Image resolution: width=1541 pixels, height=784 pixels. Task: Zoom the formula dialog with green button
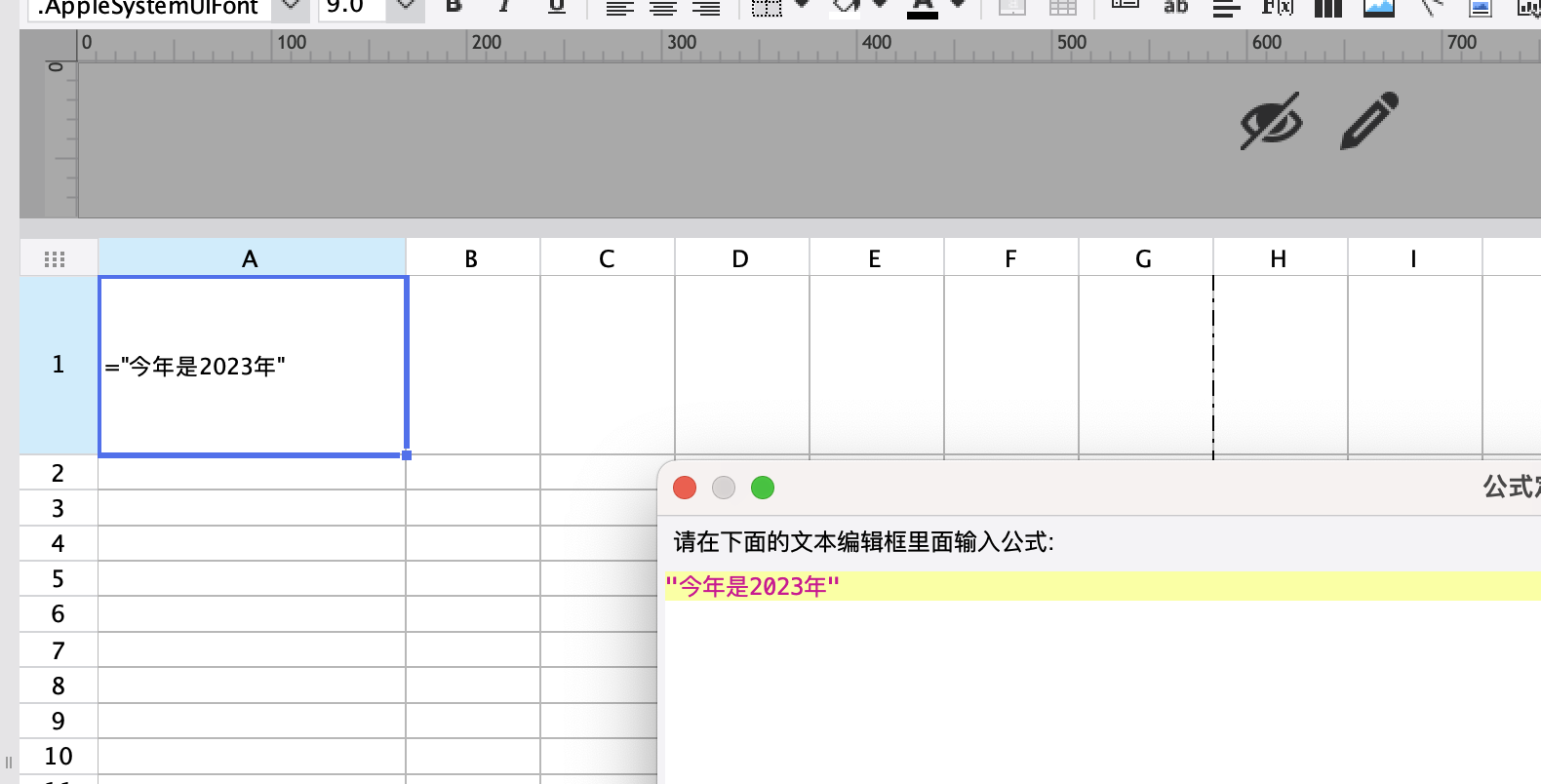(x=763, y=488)
